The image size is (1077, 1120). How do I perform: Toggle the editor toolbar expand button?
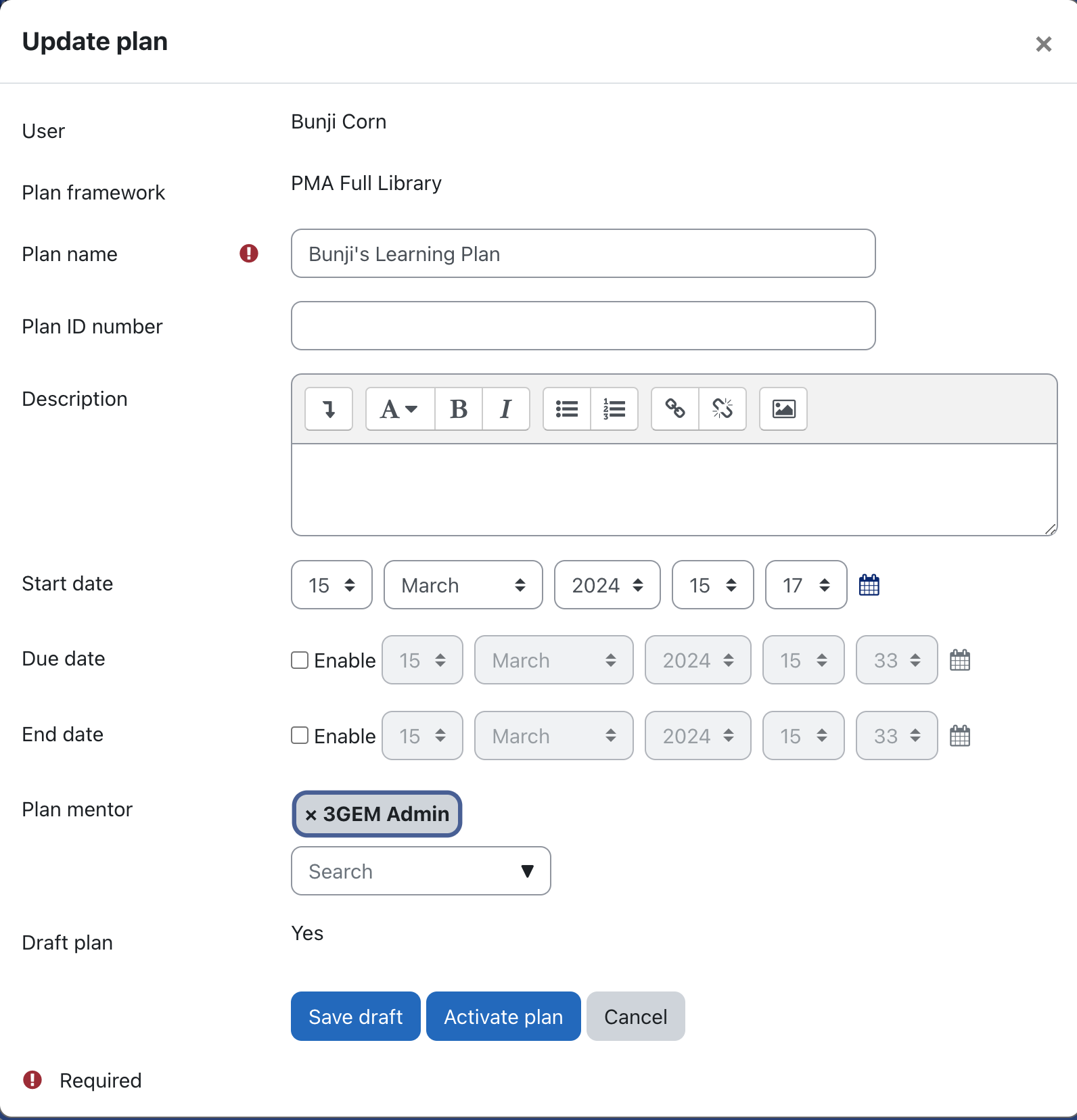coord(329,409)
